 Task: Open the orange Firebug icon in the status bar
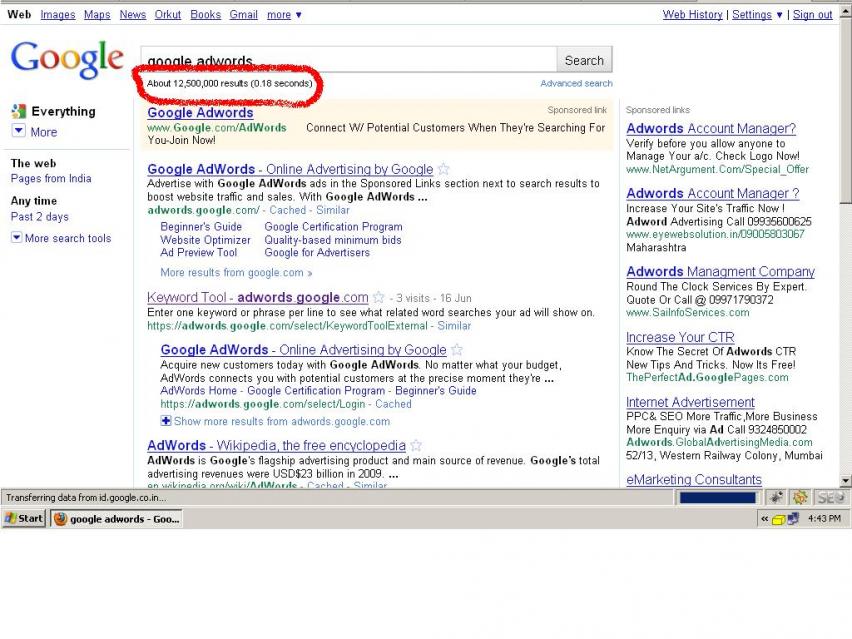[x=800, y=497]
